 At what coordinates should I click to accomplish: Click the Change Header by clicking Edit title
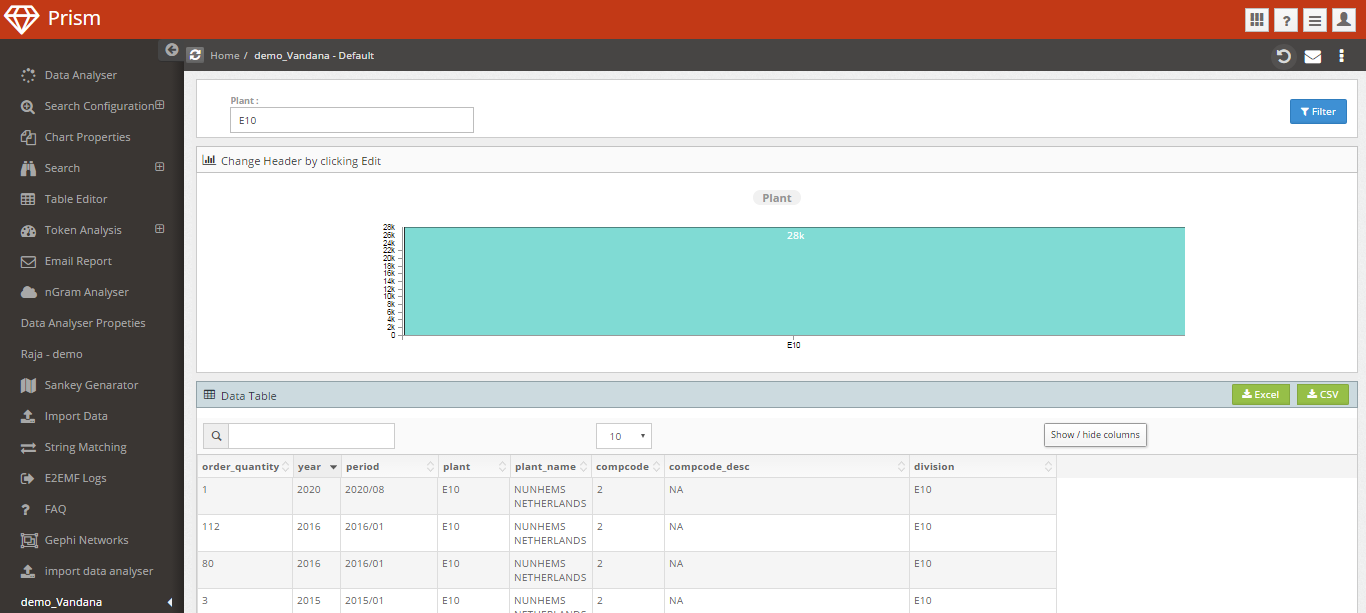tap(301, 160)
